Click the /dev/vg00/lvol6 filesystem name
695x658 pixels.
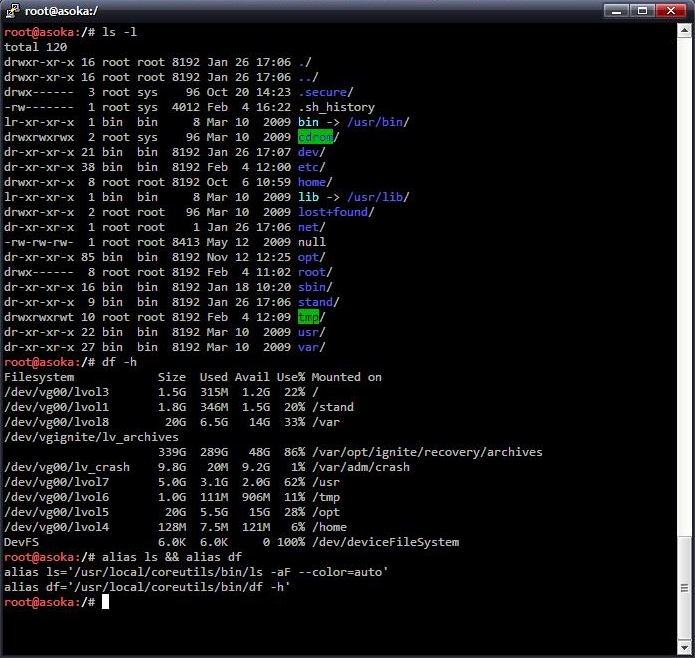56,498
